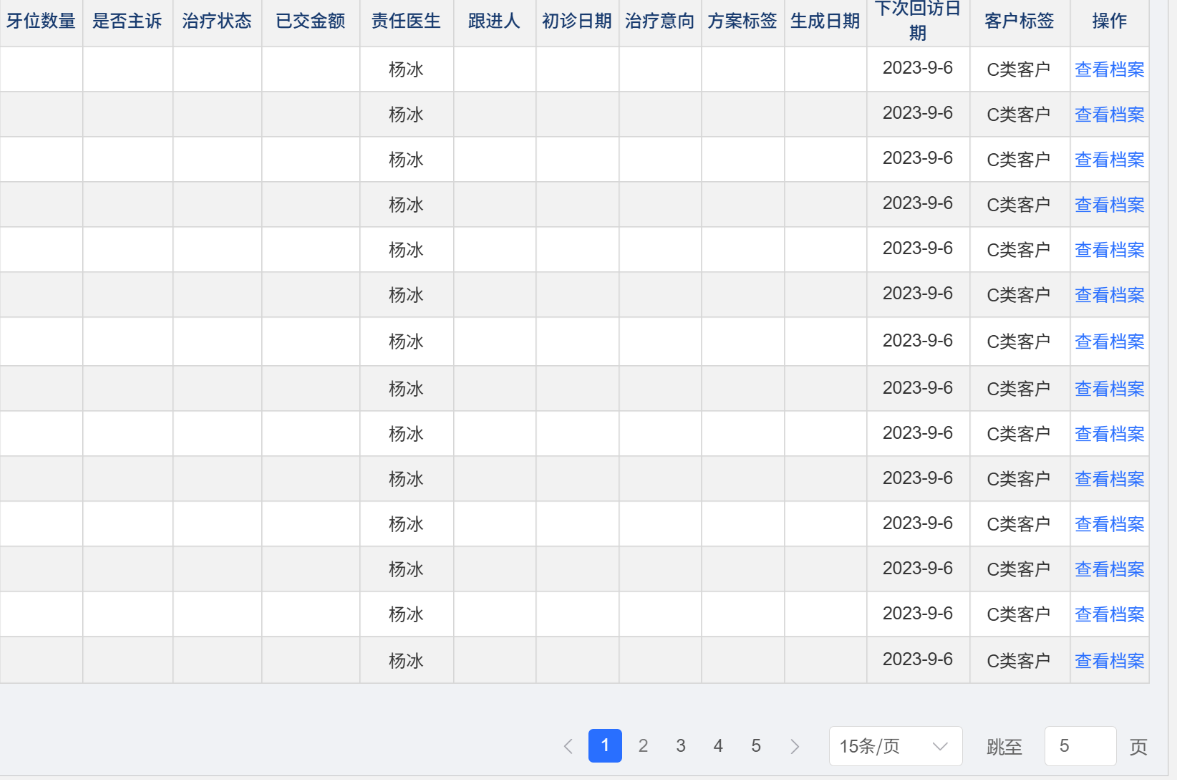Switch to page 4 in pagination

coord(718,746)
